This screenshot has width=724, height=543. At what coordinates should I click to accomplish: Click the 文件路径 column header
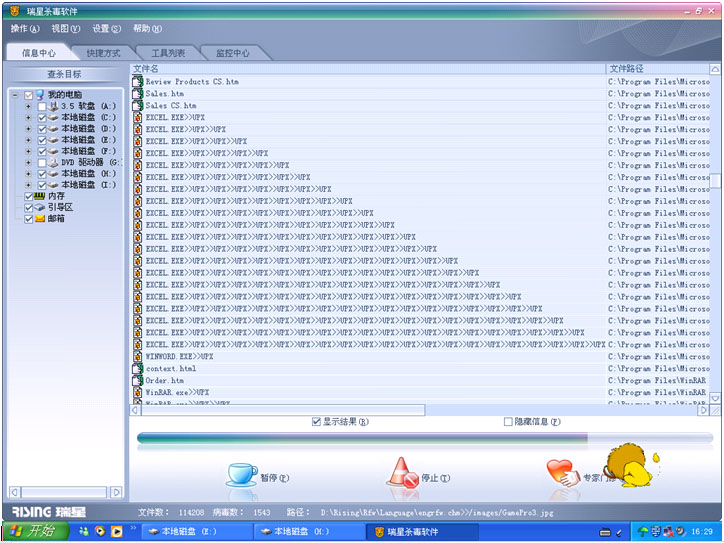coord(658,69)
